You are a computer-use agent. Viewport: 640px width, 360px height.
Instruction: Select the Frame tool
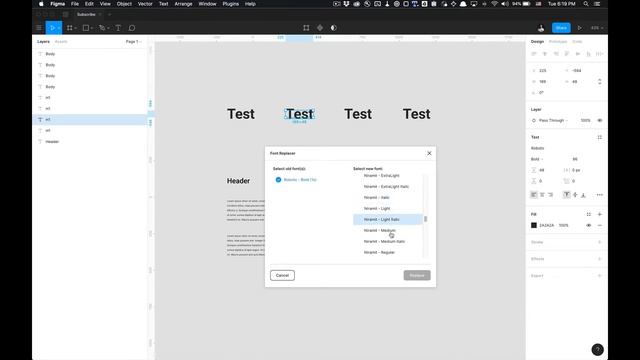[x=69, y=28]
